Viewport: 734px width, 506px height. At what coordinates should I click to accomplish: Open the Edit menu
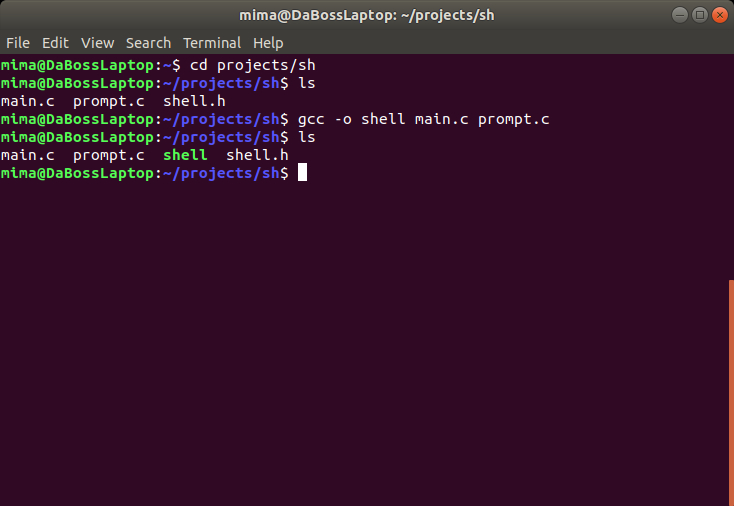55,43
